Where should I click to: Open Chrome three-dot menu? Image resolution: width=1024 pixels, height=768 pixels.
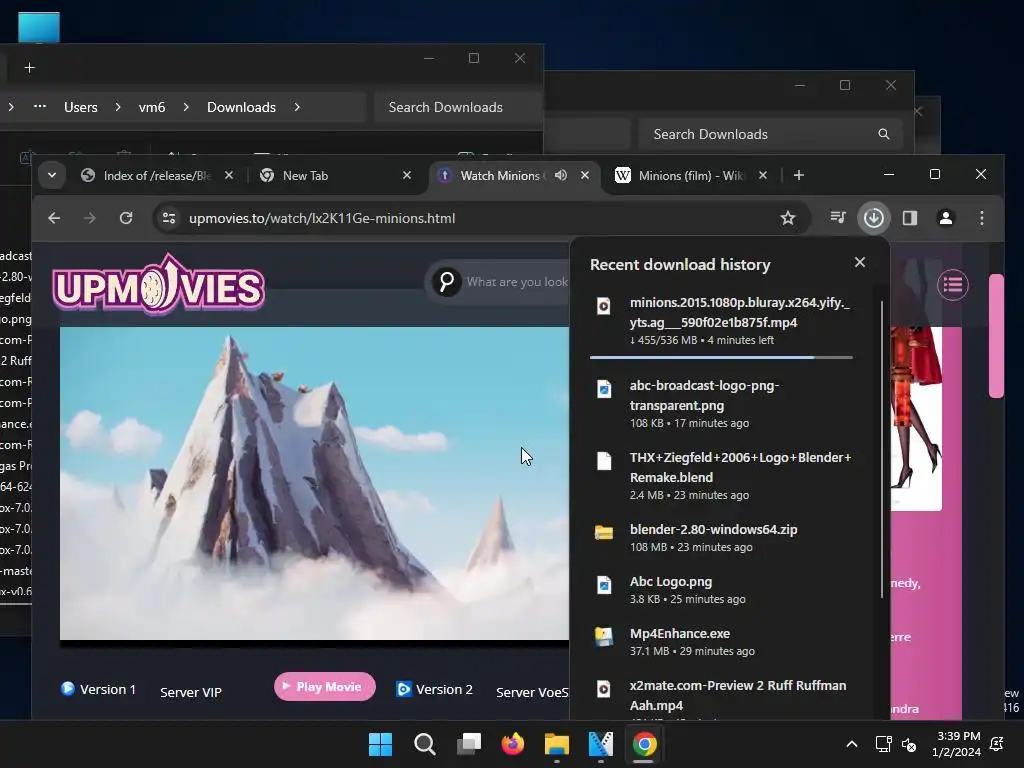pos(982,217)
